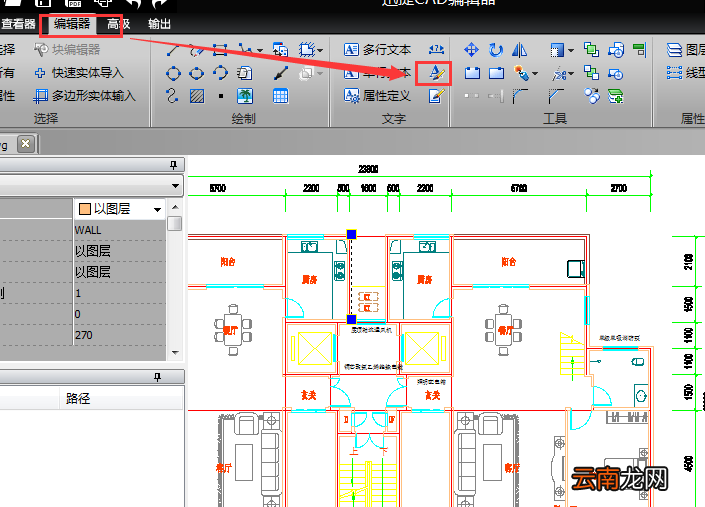Screen dimensions: 705x507
Task: Click the upper blue grip on selected line
Action: click(352, 234)
